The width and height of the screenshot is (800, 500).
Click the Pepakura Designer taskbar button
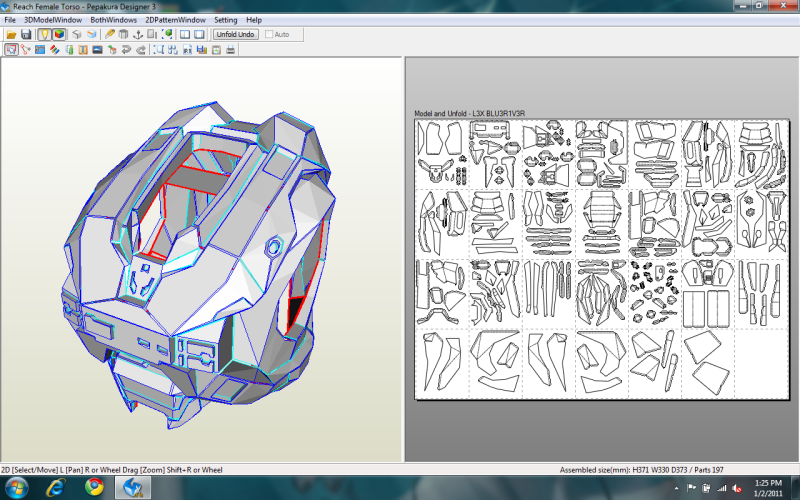[132, 488]
